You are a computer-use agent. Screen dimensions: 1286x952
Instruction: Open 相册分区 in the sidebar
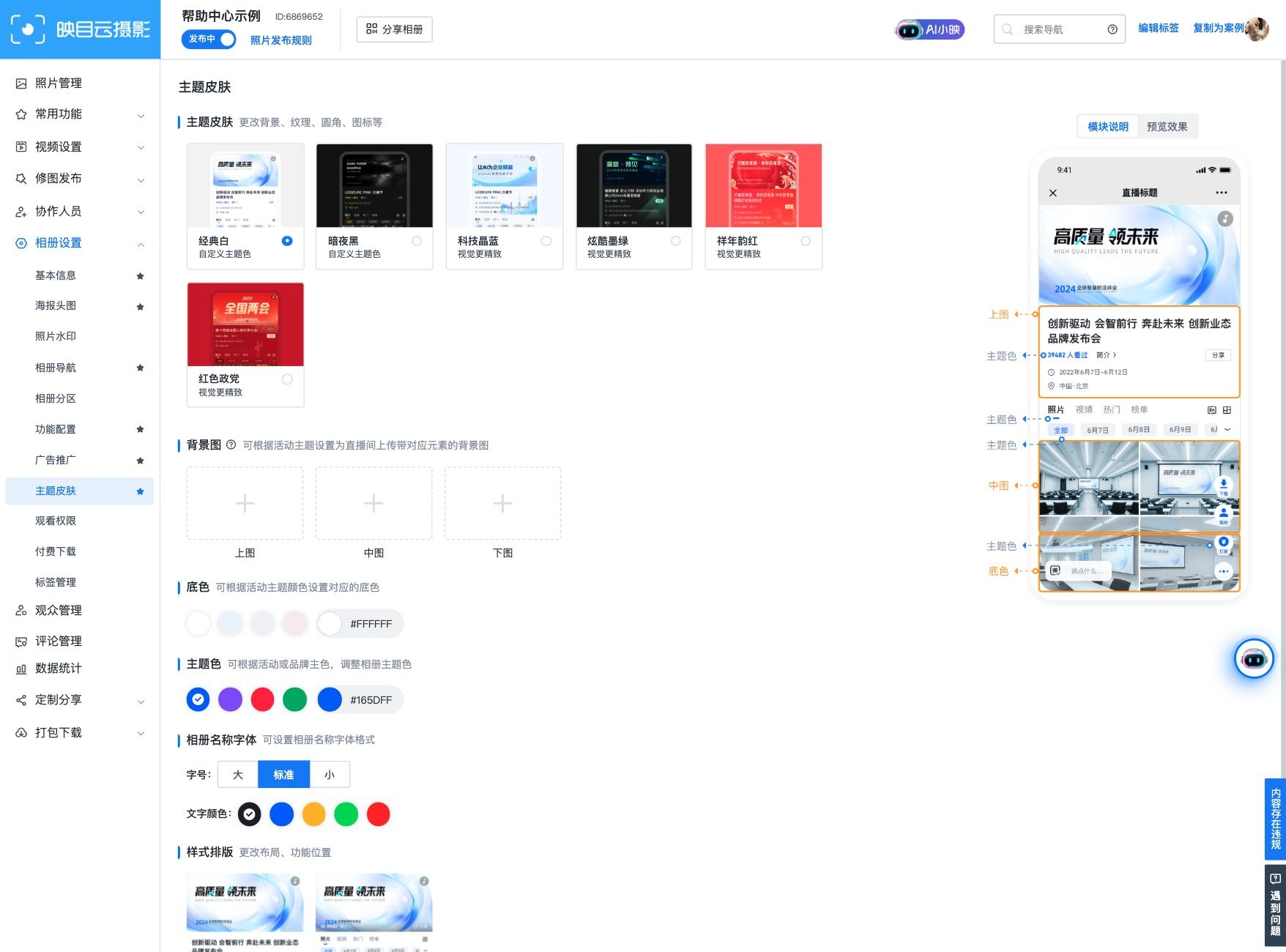[56, 398]
